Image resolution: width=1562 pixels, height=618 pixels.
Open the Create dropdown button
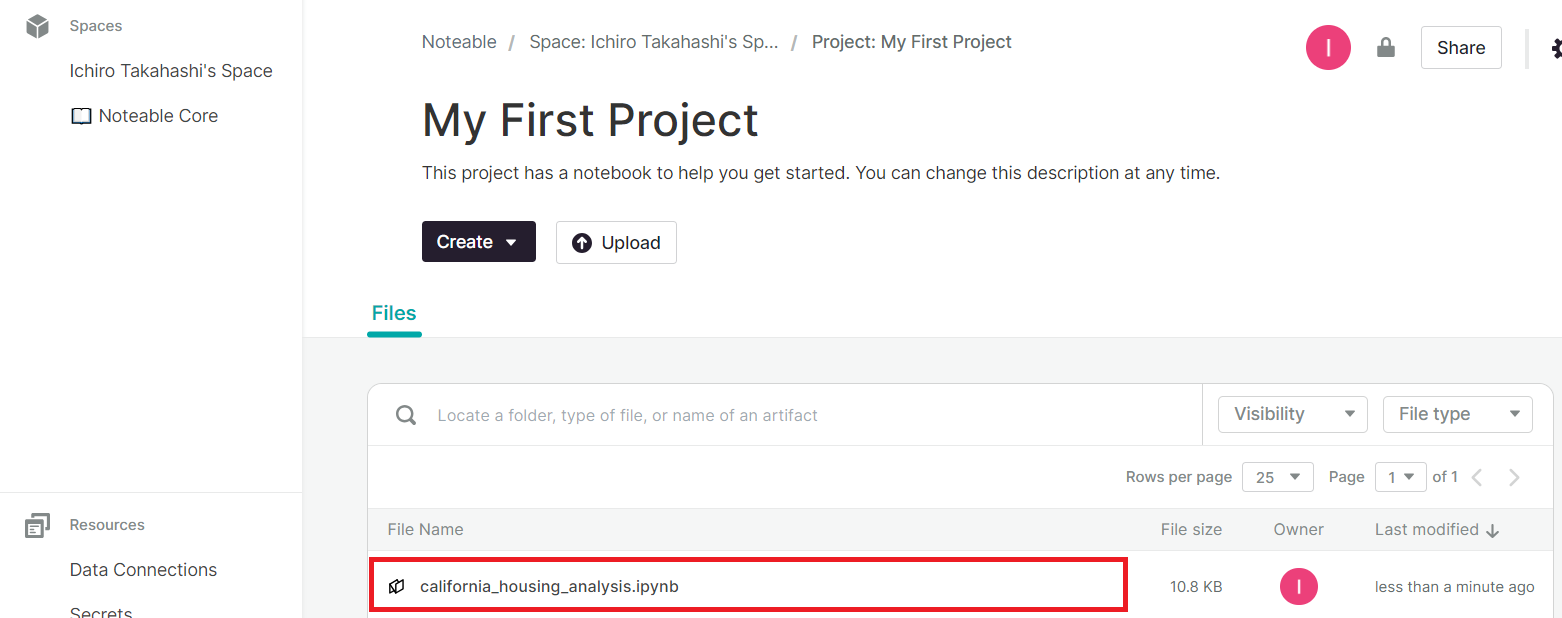pos(478,242)
